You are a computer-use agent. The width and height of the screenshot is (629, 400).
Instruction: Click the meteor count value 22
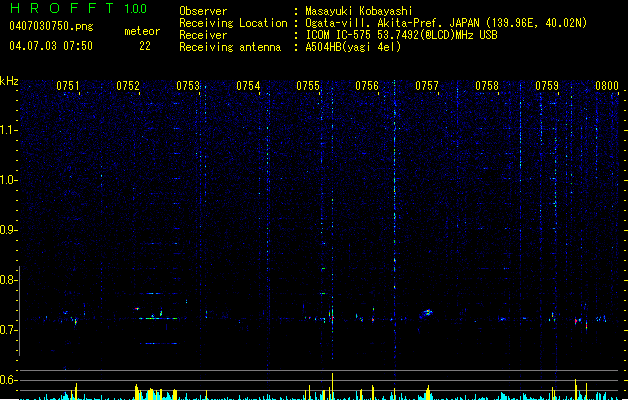(x=145, y=46)
